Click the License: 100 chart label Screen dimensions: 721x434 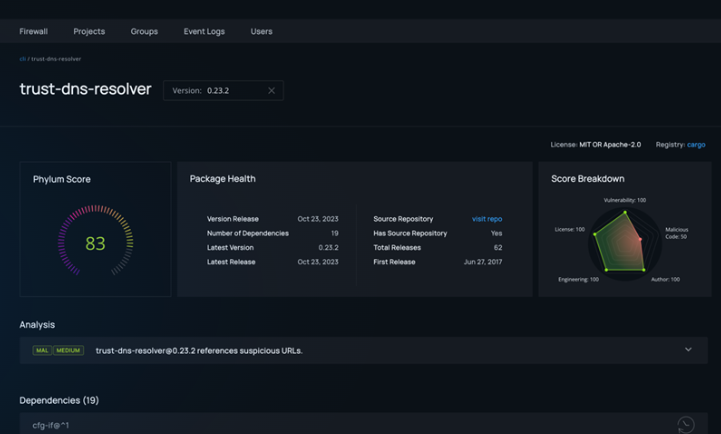click(x=570, y=229)
